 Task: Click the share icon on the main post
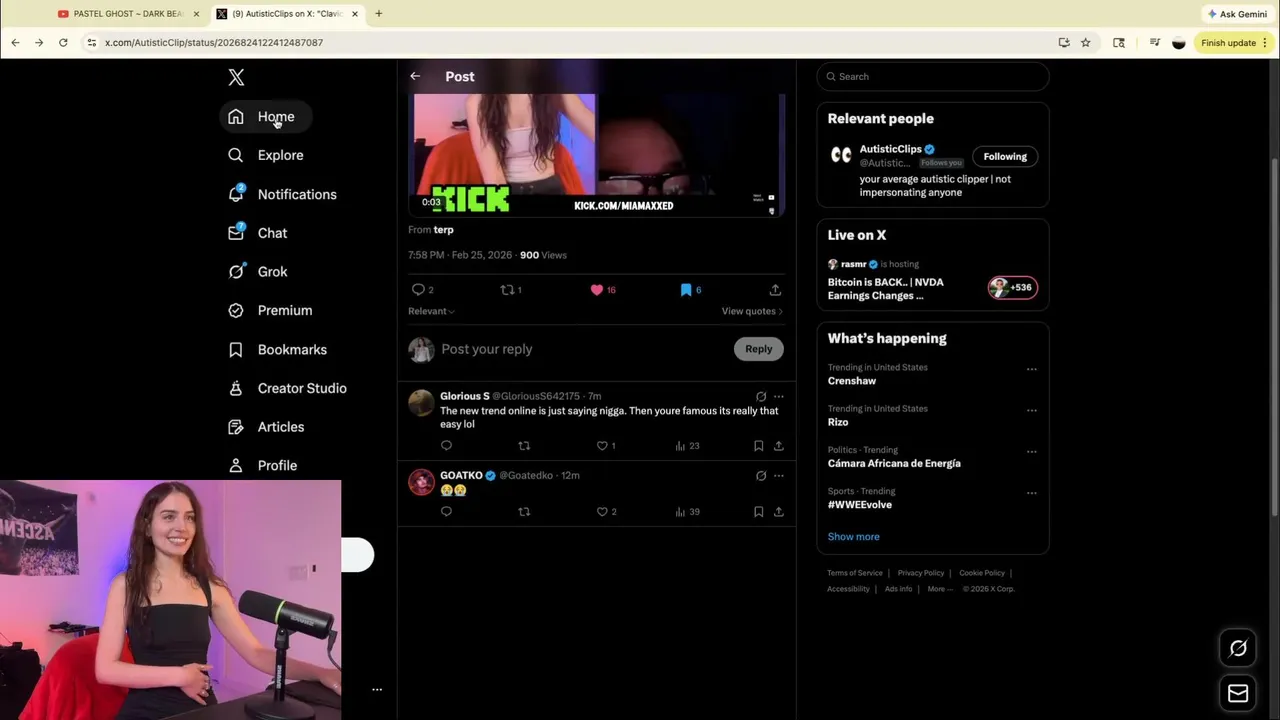[x=775, y=290]
